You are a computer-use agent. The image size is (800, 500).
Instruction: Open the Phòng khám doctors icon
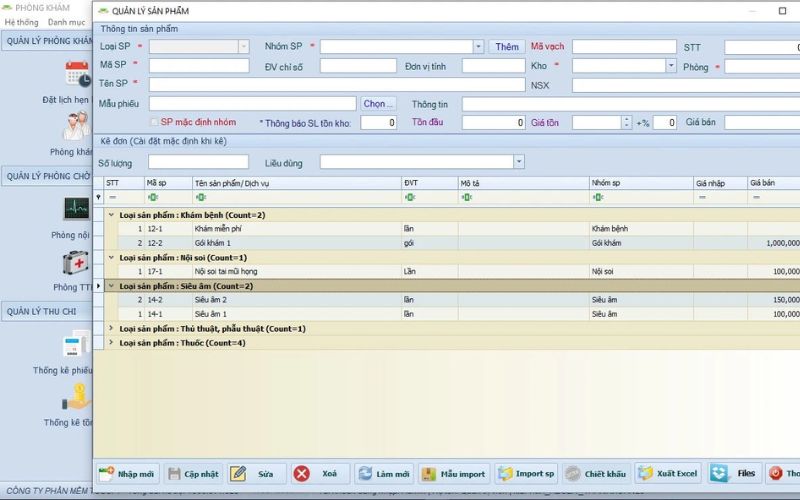(x=78, y=126)
